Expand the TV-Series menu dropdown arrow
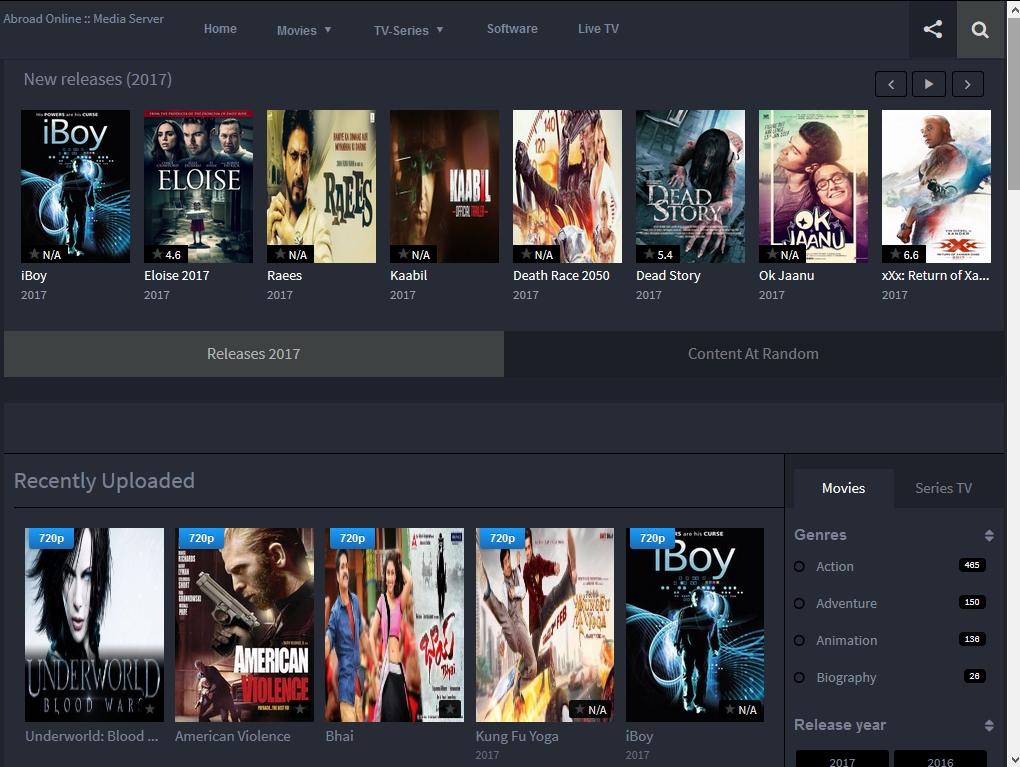 click(440, 30)
